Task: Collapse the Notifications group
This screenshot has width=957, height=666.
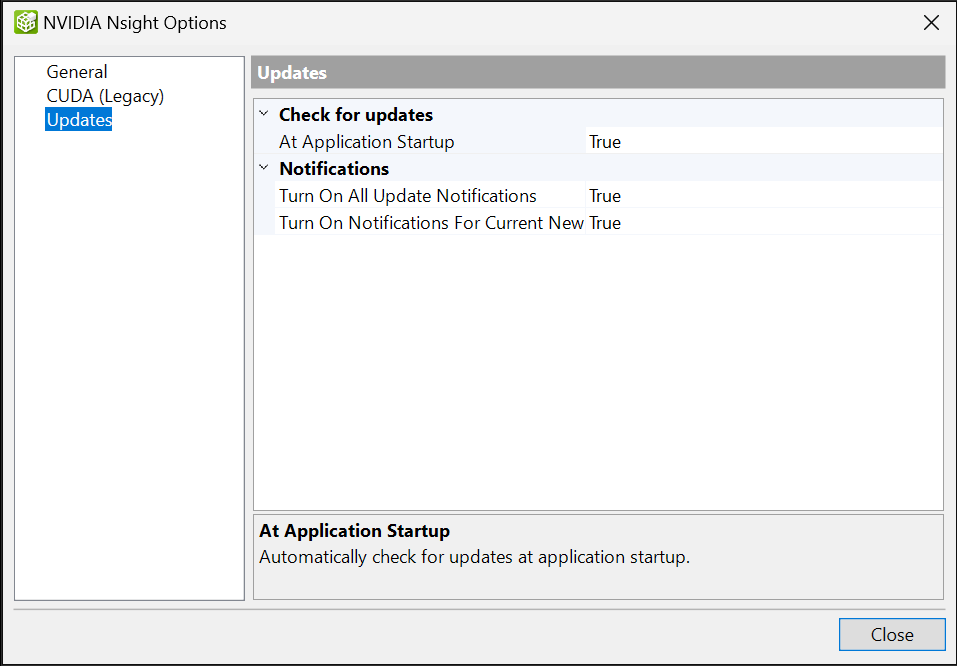Action: (x=264, y=168)
